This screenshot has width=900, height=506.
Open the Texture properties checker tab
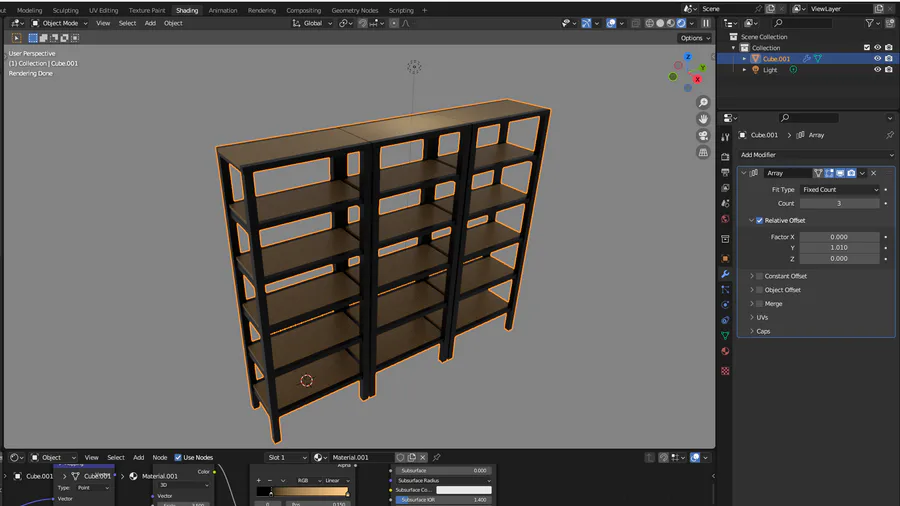coord(725,371)
